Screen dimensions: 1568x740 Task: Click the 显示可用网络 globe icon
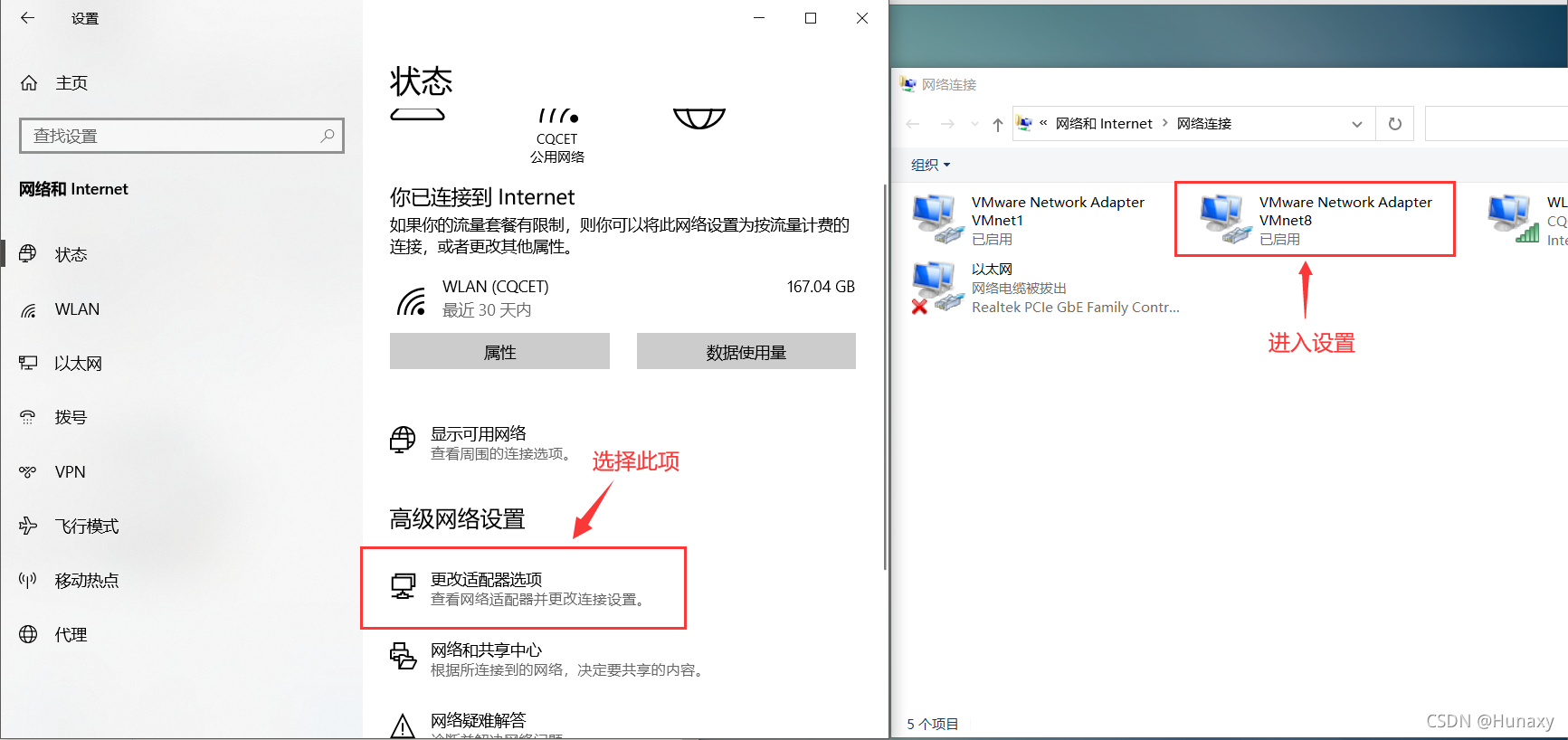pos(403,440)
